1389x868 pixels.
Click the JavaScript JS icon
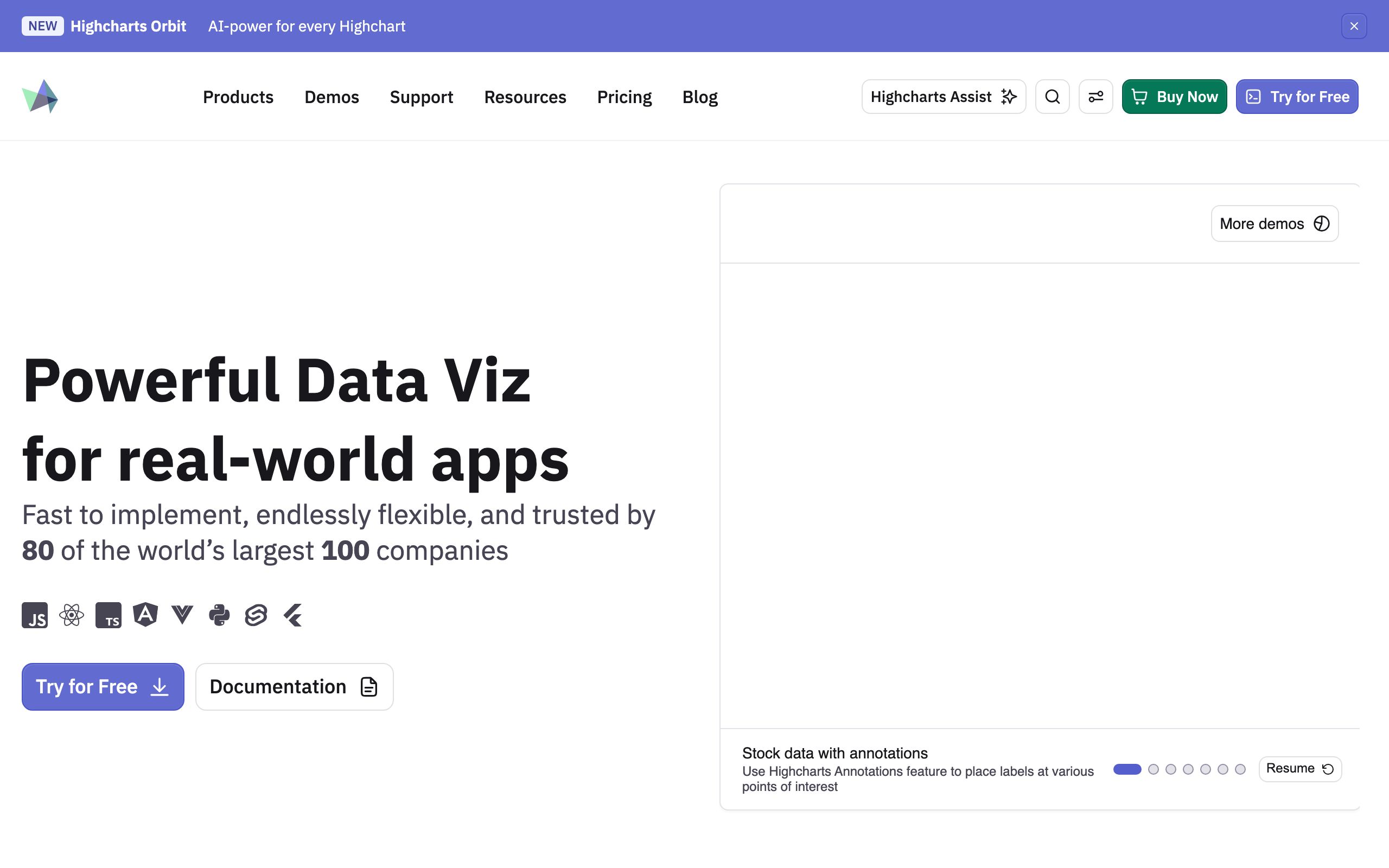[x=35, y=615]
